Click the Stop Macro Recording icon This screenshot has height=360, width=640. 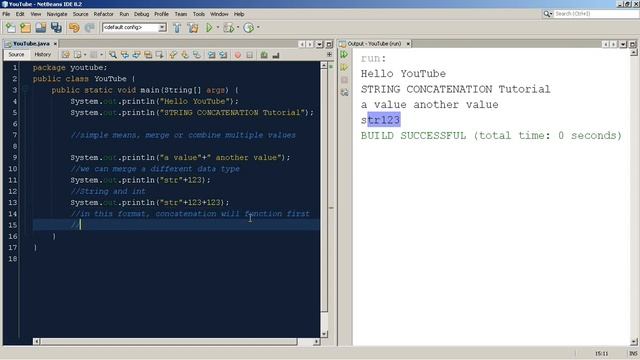tap(249, 55)
